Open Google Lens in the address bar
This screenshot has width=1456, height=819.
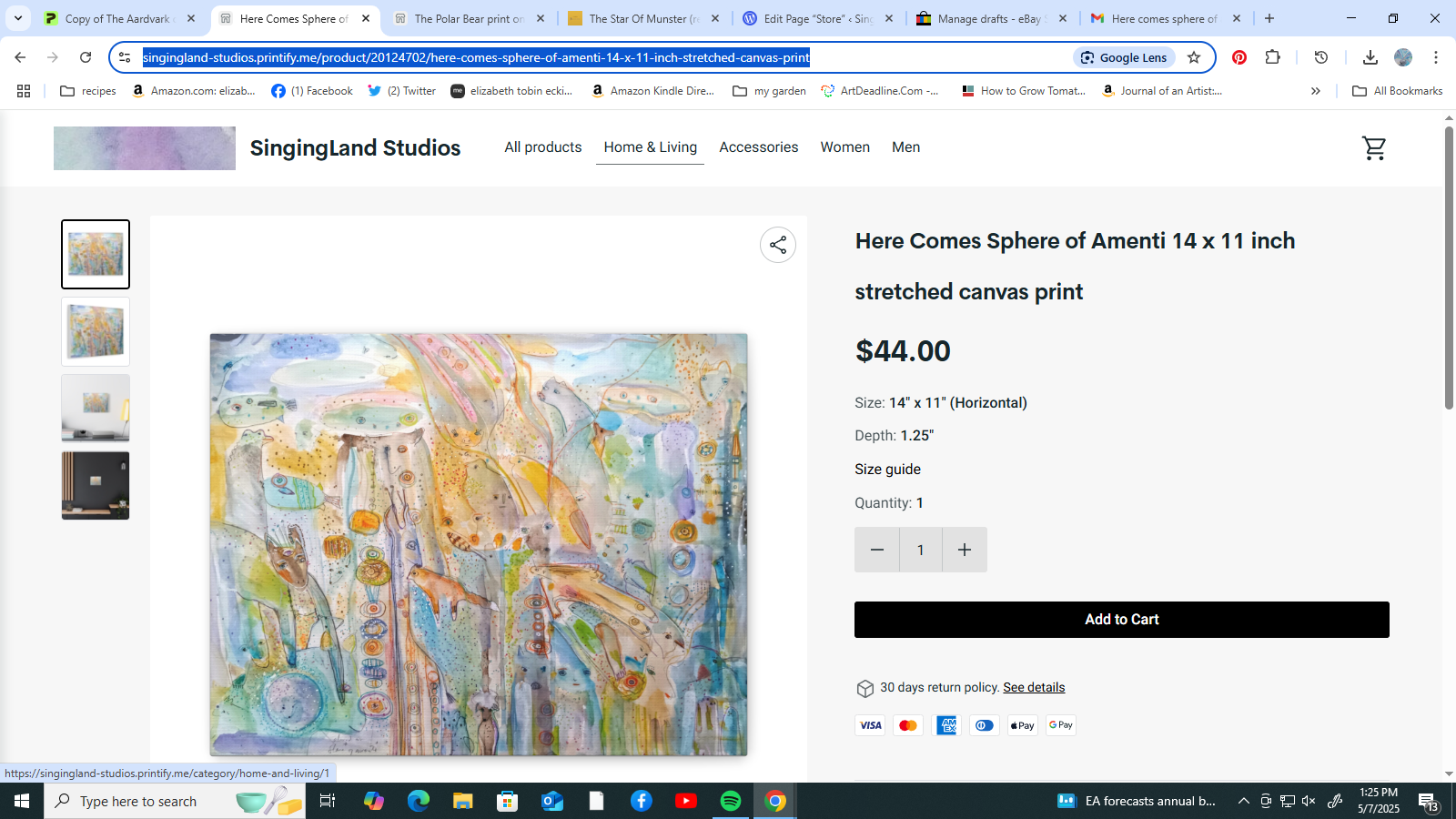(x=1125, y=57)
